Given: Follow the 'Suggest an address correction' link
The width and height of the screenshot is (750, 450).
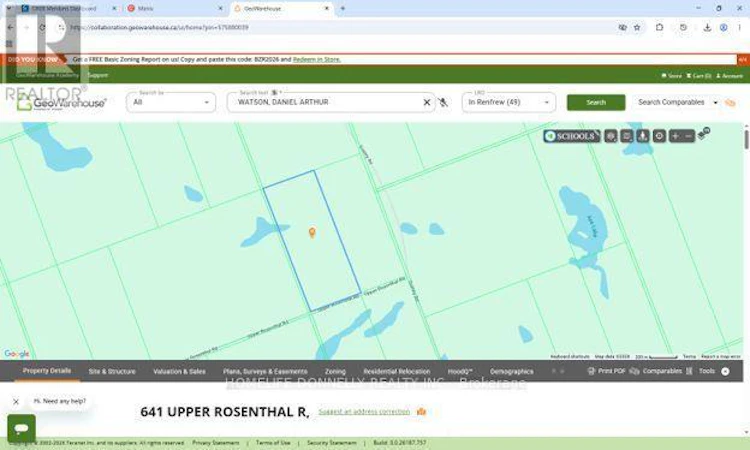Looking at the screenshot, I should point(364,412).
